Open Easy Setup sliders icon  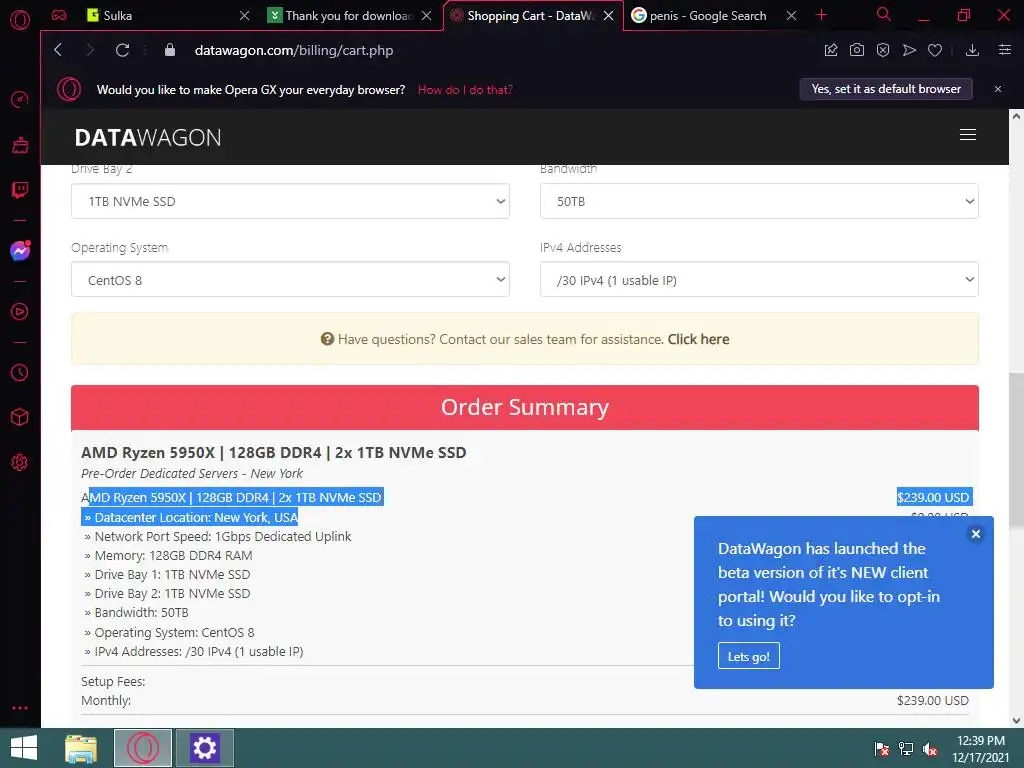(1005, 50)
